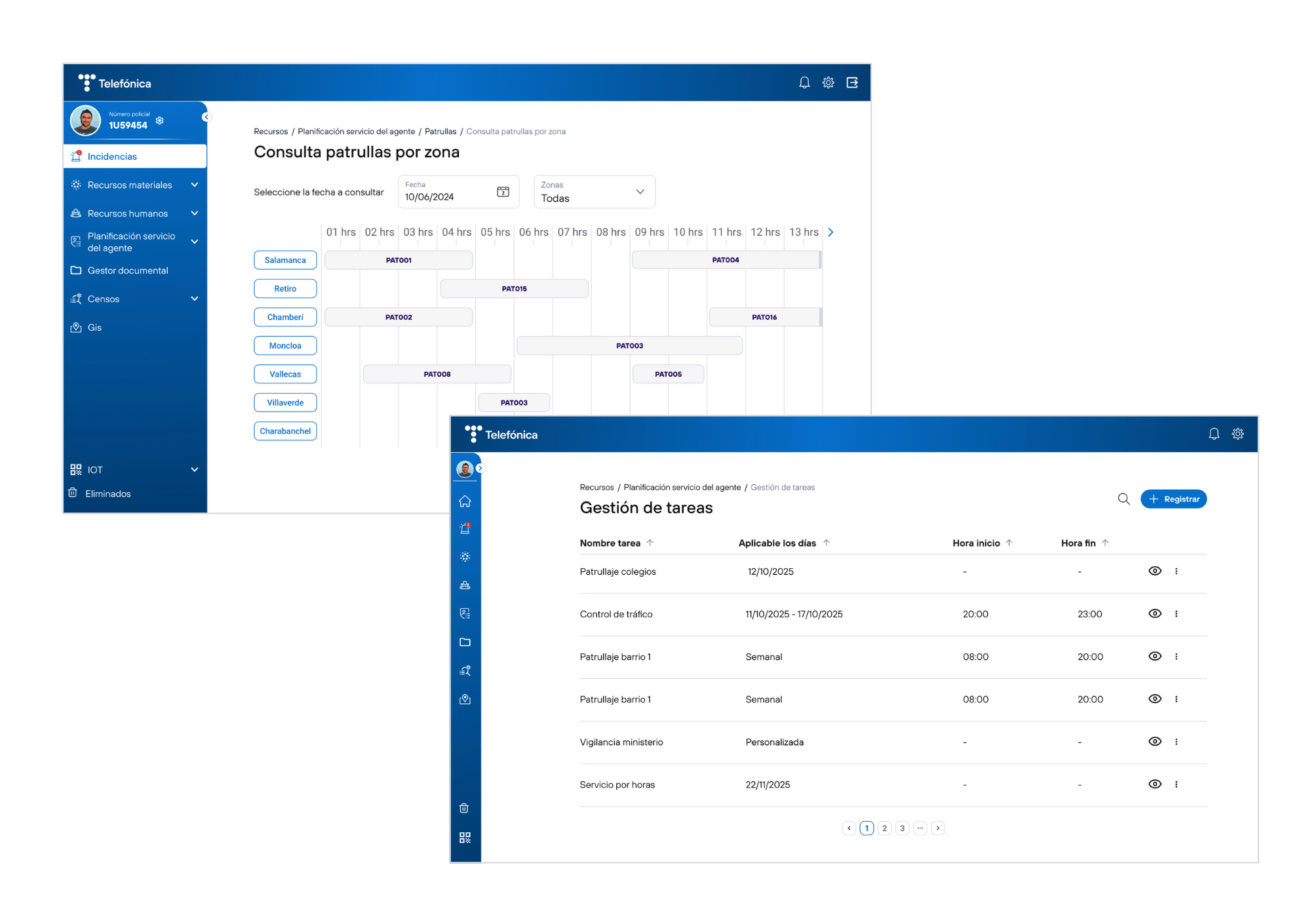
Task: Open the logout icon in top header
Action: point(852,83)
